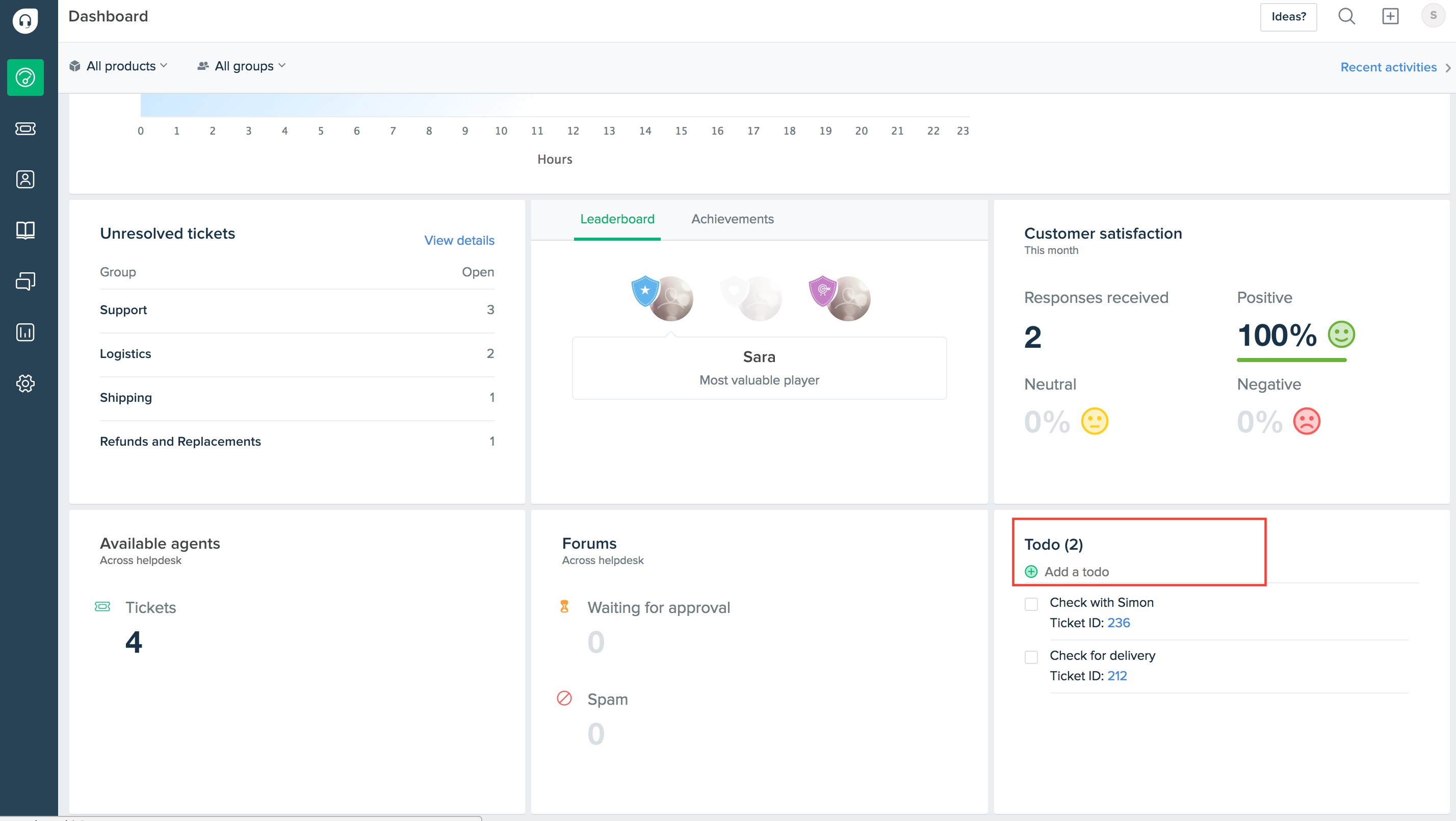Open the Reports chart sidebar icon
The width and height of the screenshot is (1456, 821).
coord(25,332)
